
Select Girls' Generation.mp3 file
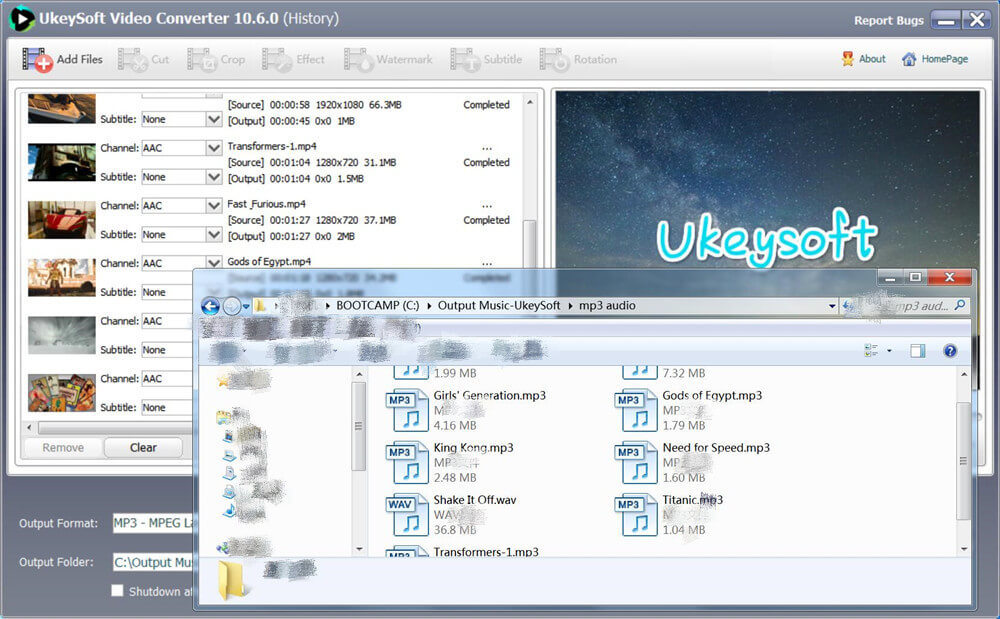click(x=466, y=410)
